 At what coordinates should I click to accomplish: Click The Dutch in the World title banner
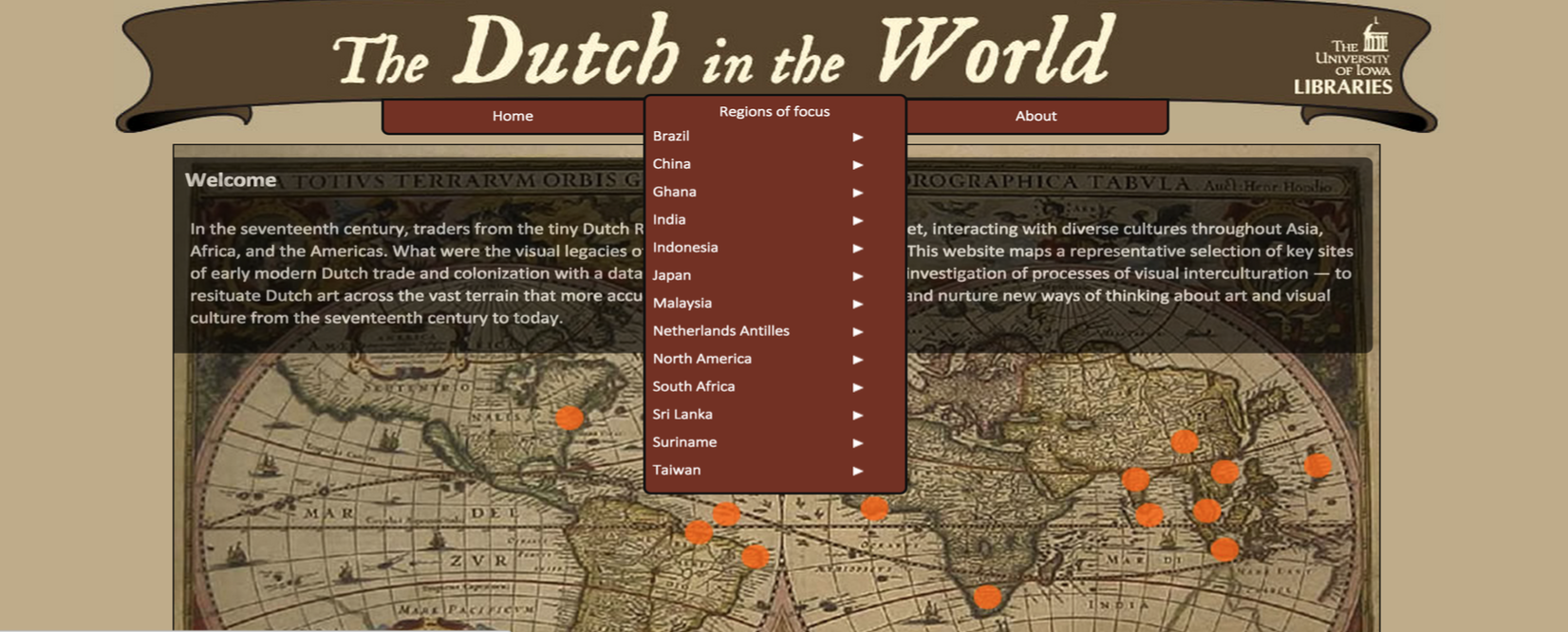pos(723,52)
